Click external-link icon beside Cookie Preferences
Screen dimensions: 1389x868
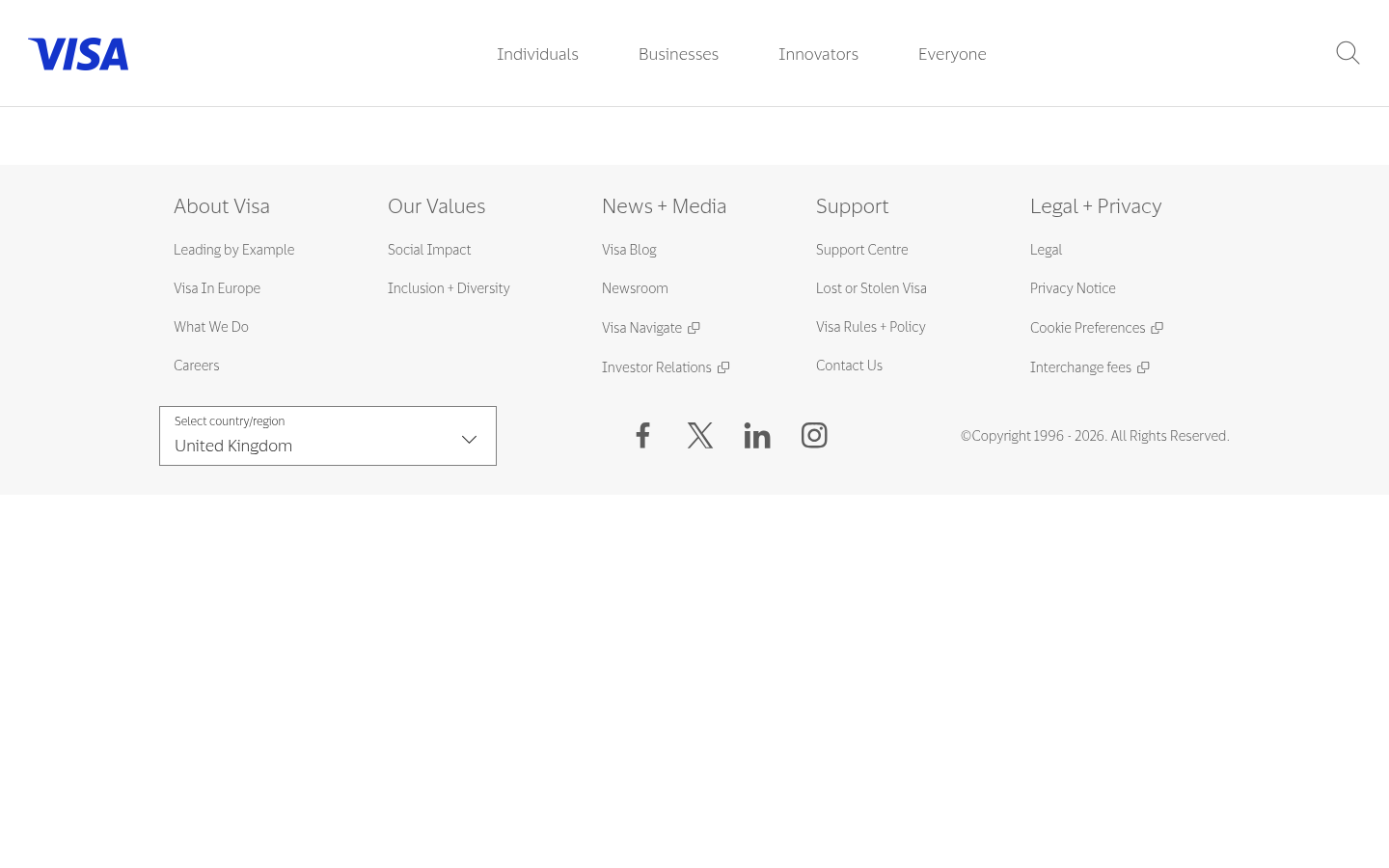coord(1157,328)
